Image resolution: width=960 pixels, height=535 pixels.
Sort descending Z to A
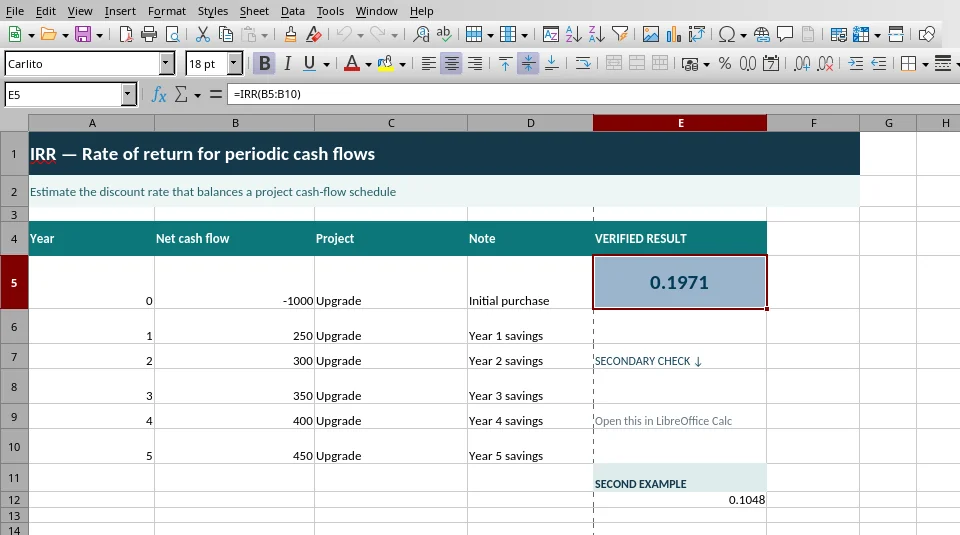click(x=596, y=34)
